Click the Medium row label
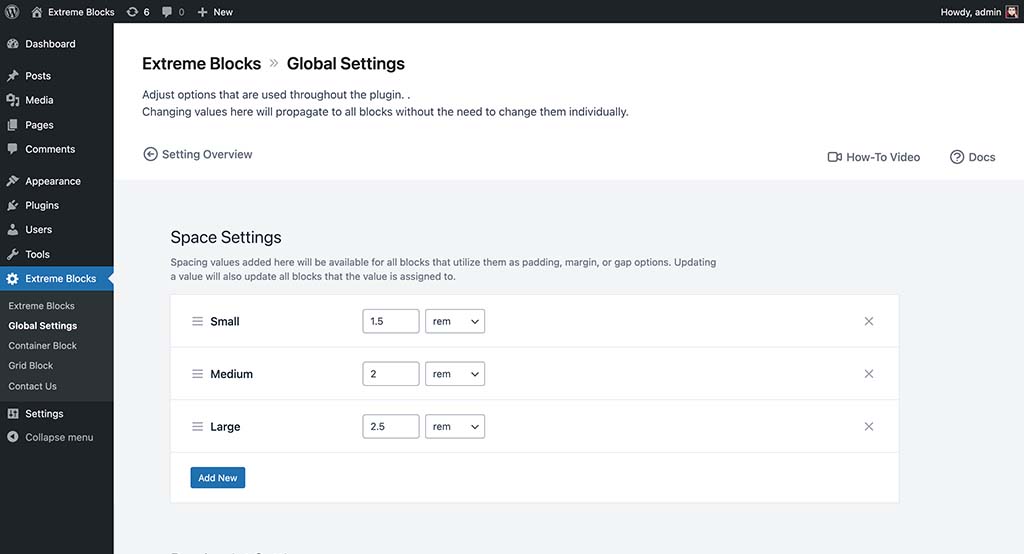This screenshot has width=1024, height=554. (231, 374)
